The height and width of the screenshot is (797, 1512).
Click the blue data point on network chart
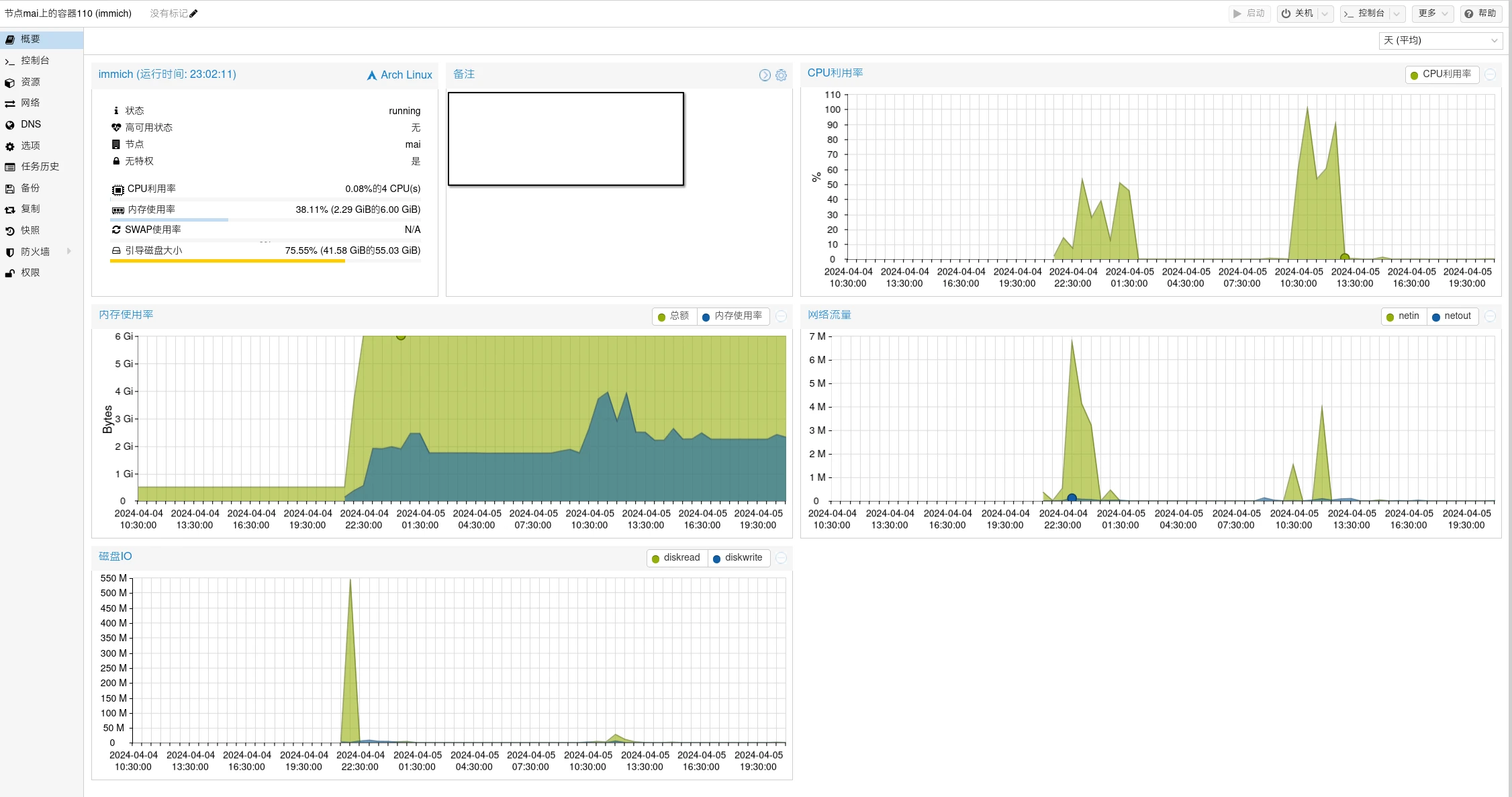pos(1072,498)
